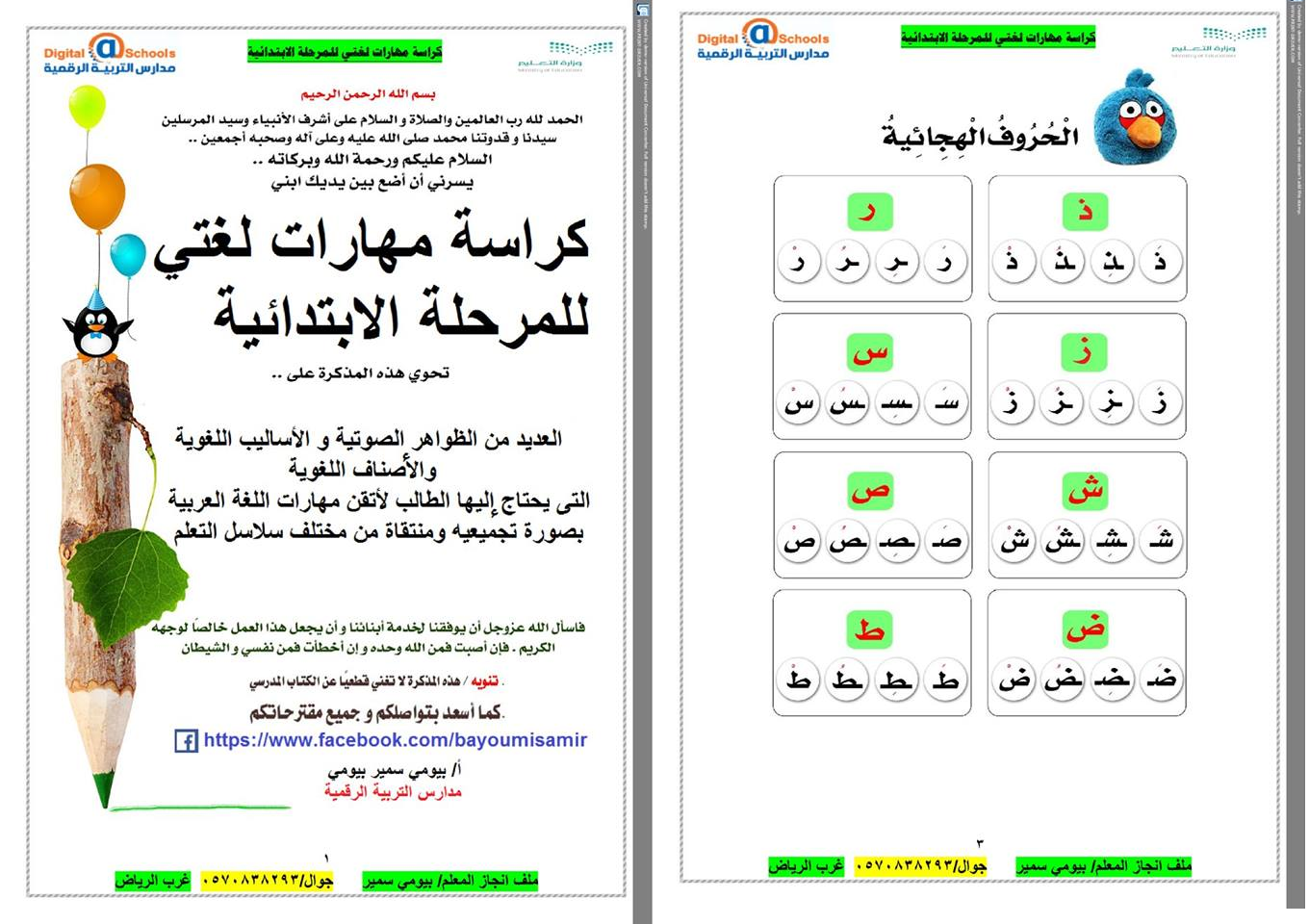Click 'غرب الرياض' footer label on cover page
The image size is (1309, 924).
pyautogui.click(x=153, y=881)
